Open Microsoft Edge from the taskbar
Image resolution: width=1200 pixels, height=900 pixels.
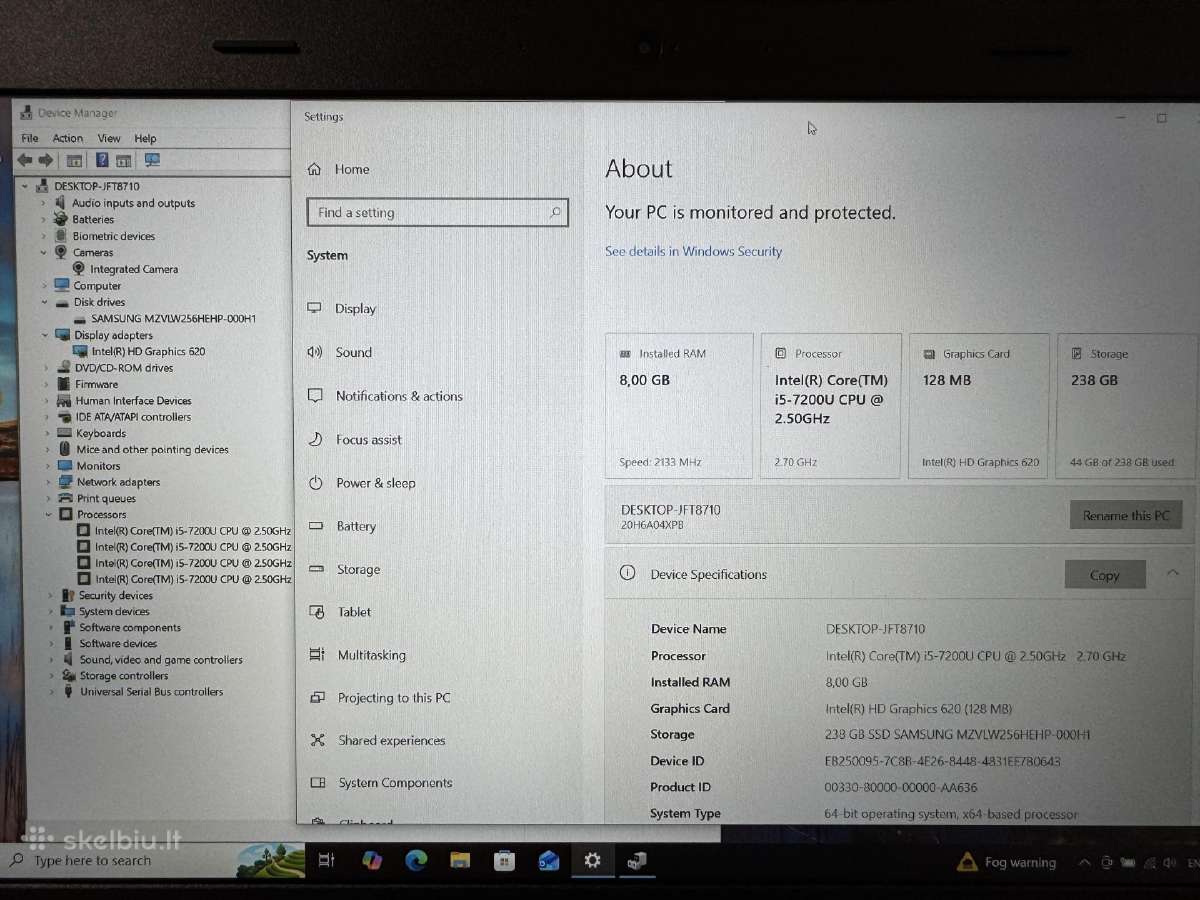(x=416, y=860)
